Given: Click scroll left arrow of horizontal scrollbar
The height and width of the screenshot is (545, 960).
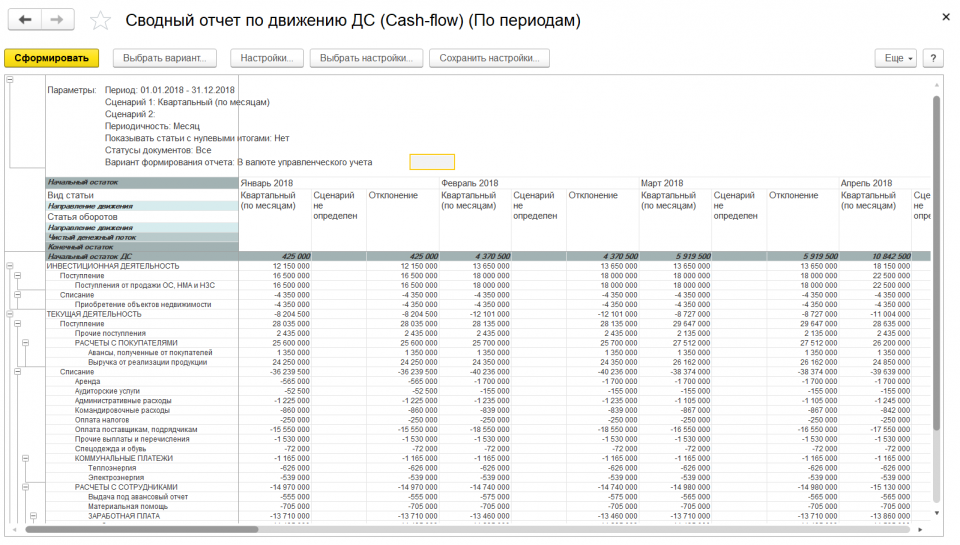Looking at the screenshot, I should coord(15,529).
